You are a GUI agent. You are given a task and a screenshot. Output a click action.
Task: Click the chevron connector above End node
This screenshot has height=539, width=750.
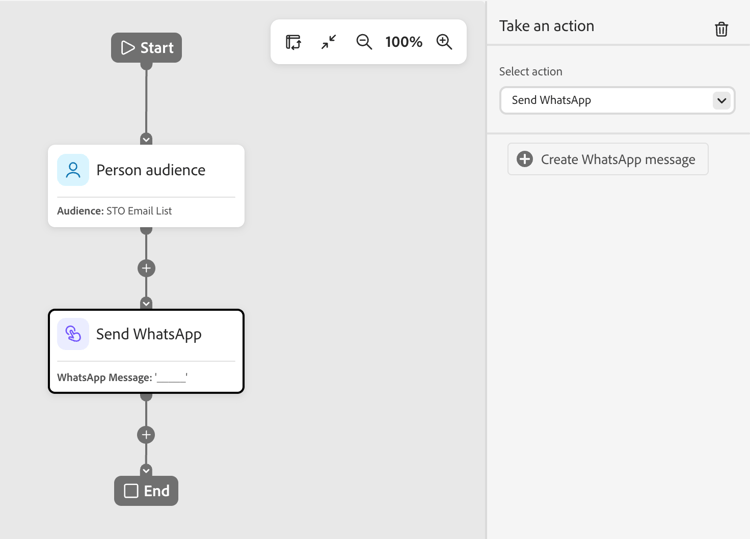146,471
